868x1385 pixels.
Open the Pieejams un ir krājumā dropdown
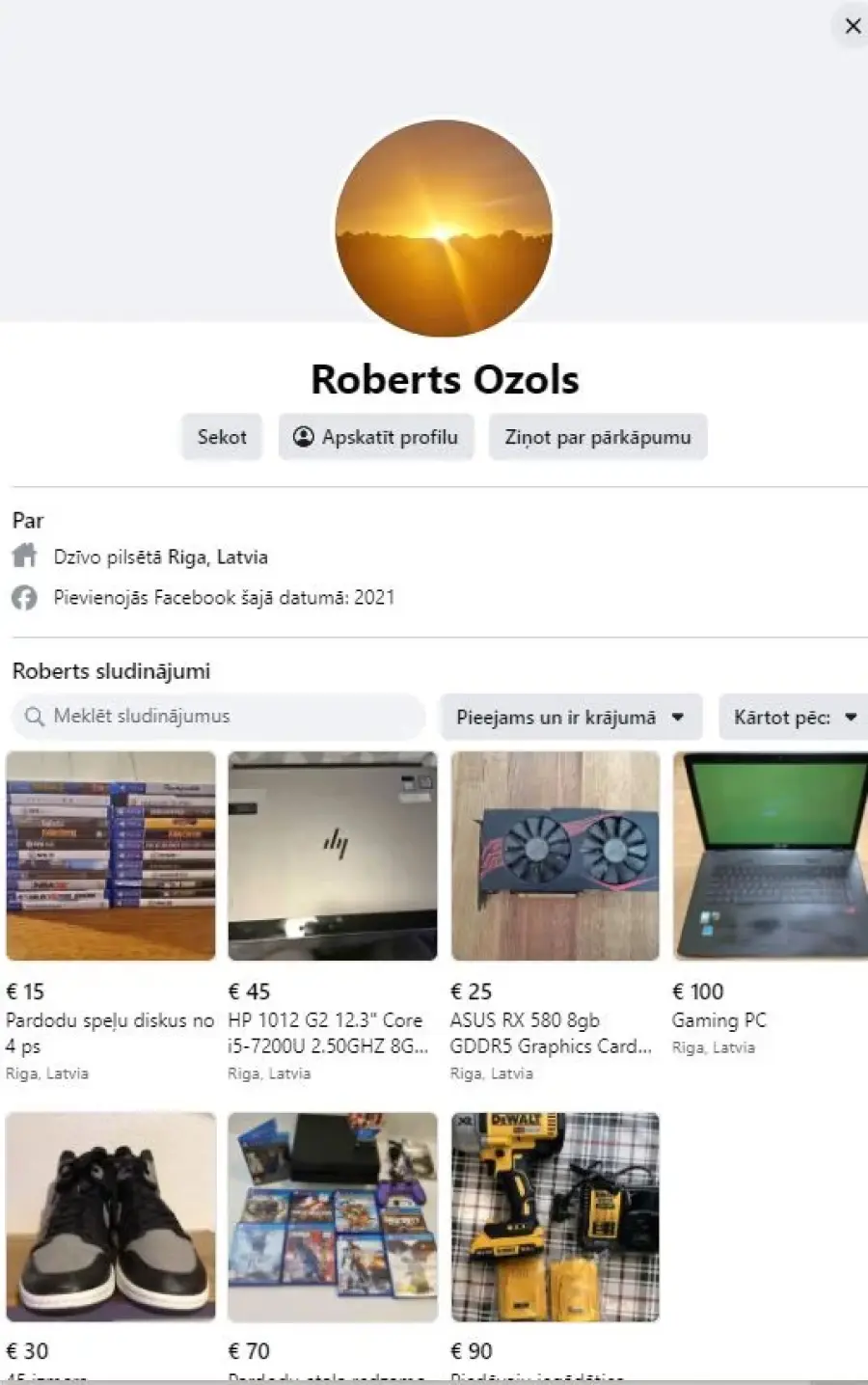(570, 717)
